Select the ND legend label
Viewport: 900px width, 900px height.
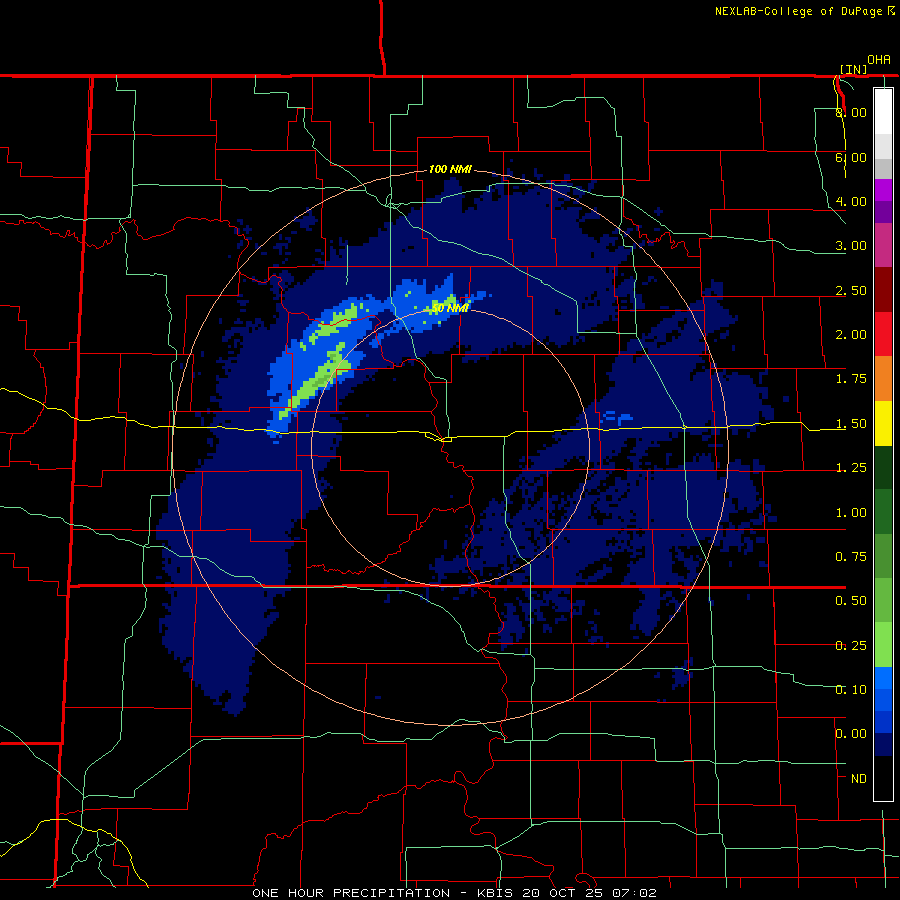859,779
